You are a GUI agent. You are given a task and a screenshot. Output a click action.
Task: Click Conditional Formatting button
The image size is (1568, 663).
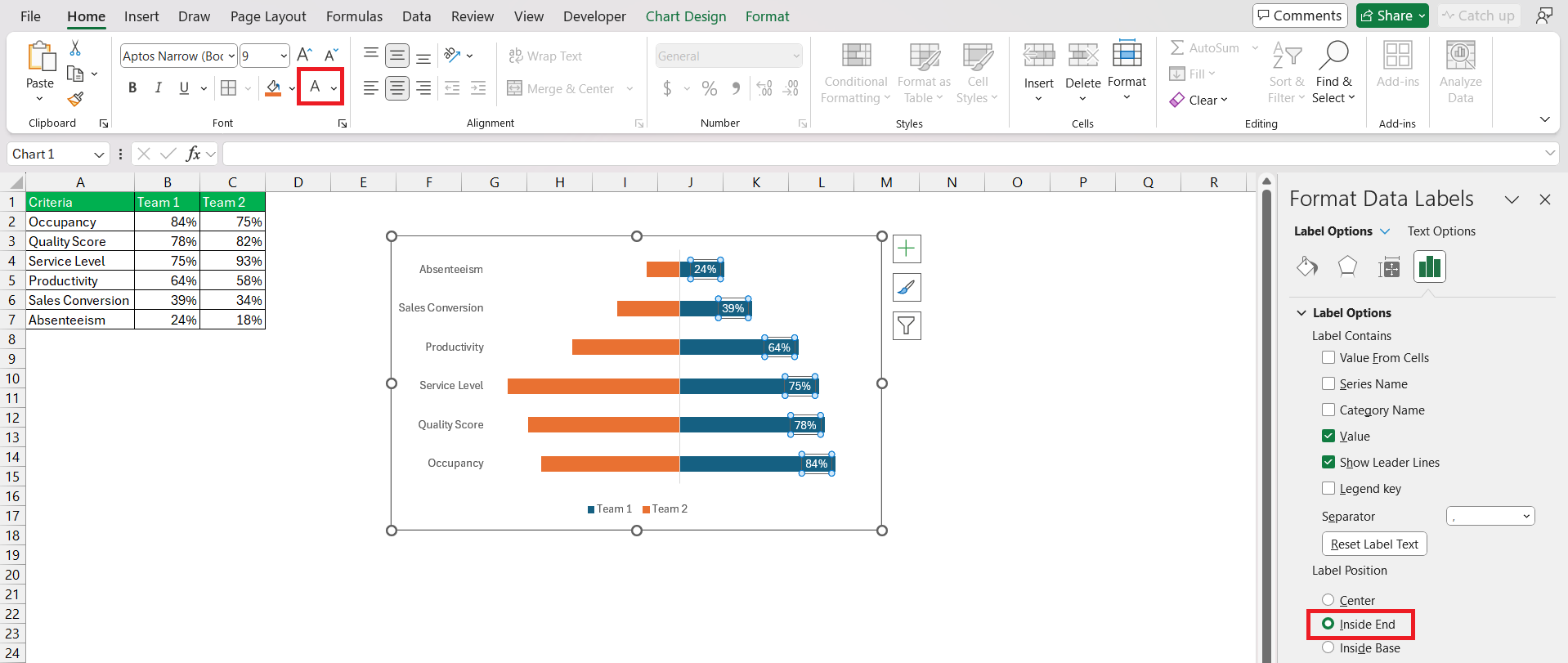tap(855, 72)
